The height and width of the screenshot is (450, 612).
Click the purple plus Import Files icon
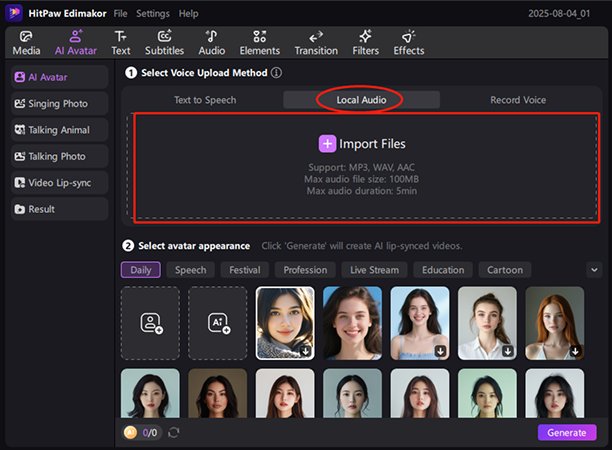327,144
